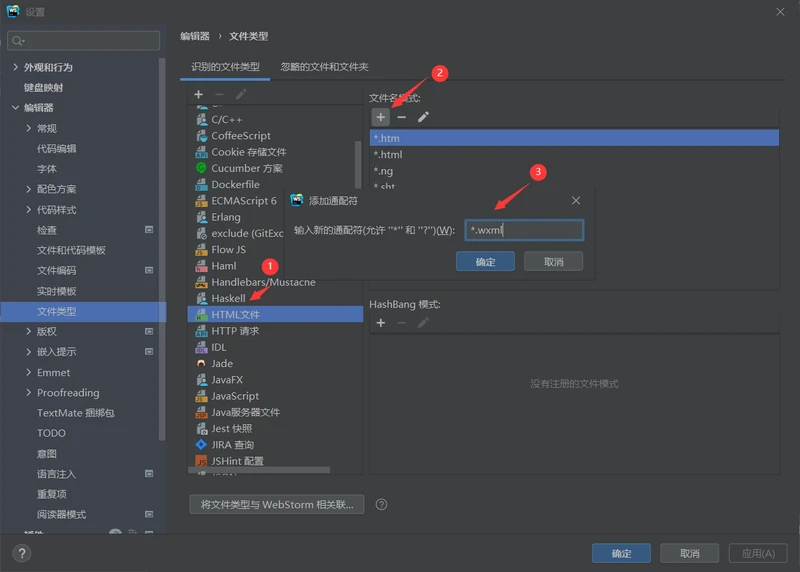Click project-level marker icon next to 语言注入
The image size is (800, 572).
point(149,474)
